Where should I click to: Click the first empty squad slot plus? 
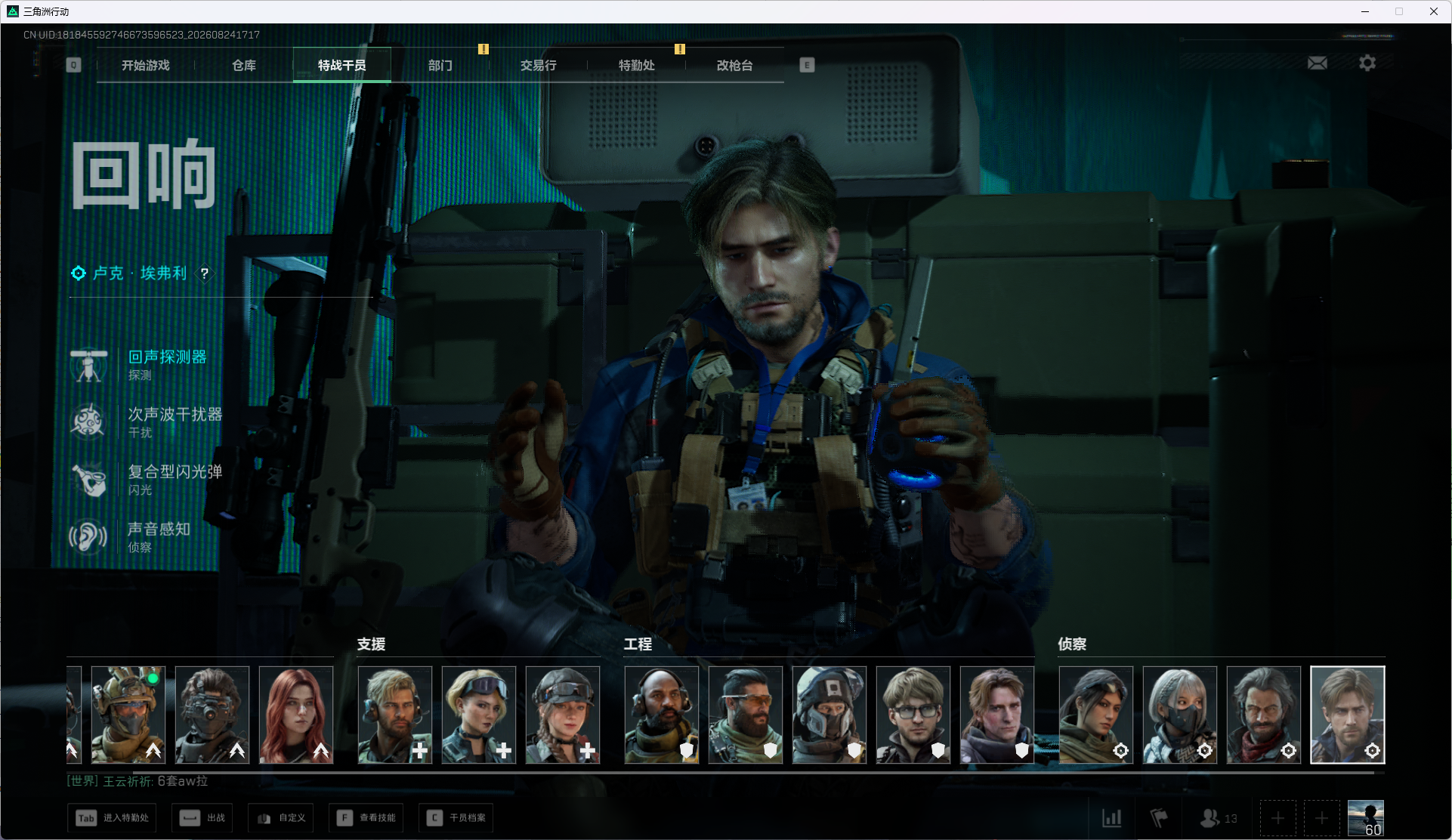tap(1278, 818)
